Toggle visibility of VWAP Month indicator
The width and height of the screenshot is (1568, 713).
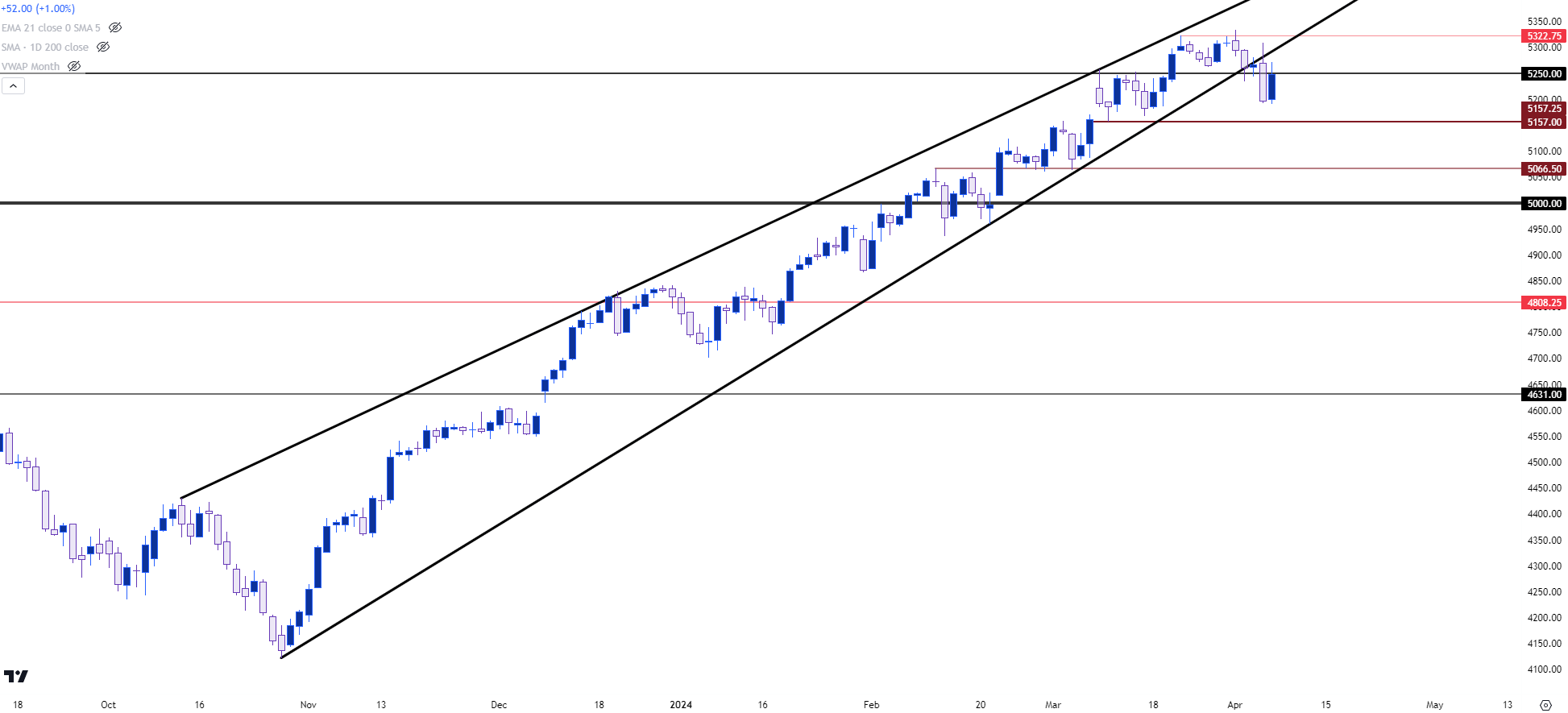[74, 66]
